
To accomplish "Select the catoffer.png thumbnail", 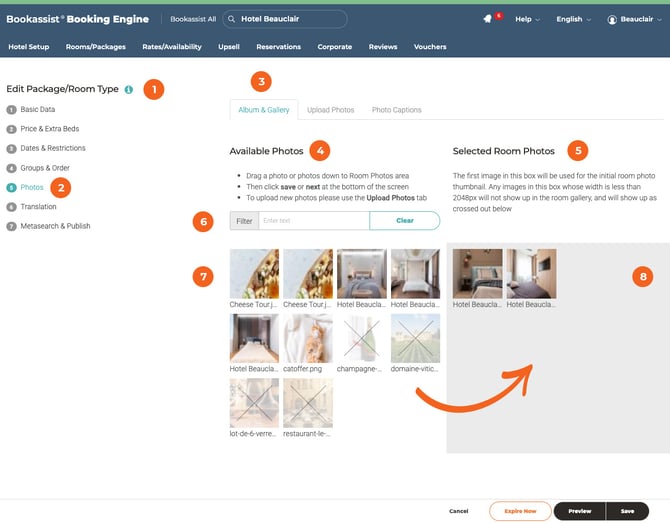I will (310, 337).
